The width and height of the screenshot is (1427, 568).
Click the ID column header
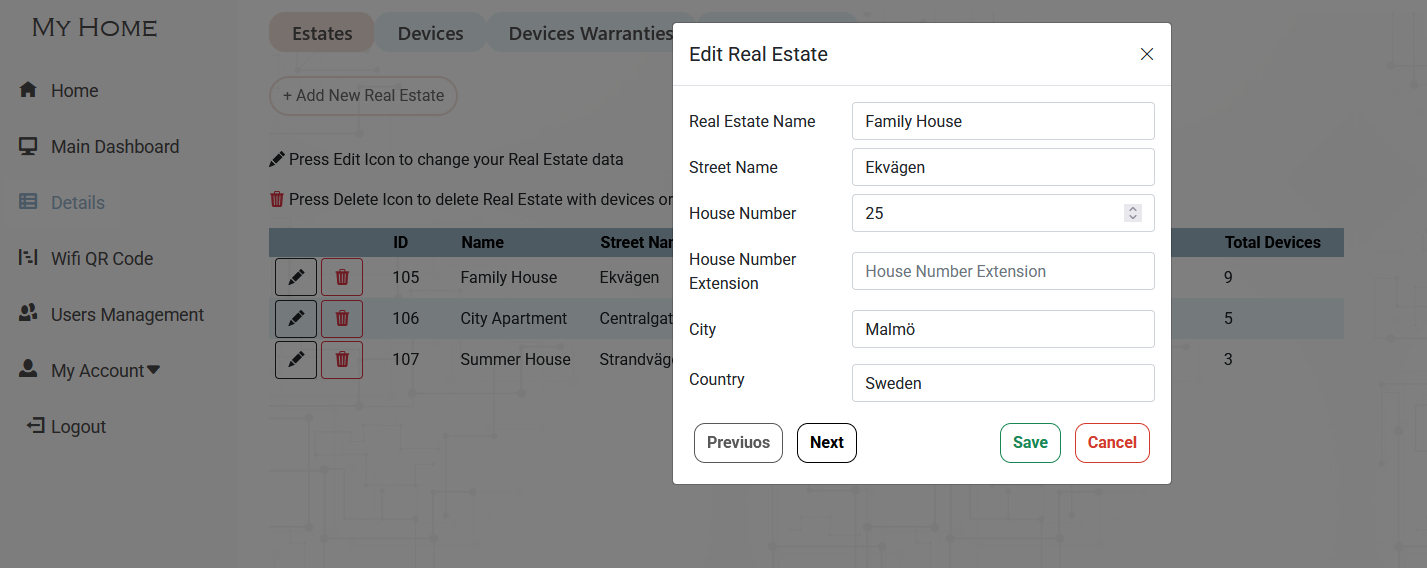tap(400, 242)
